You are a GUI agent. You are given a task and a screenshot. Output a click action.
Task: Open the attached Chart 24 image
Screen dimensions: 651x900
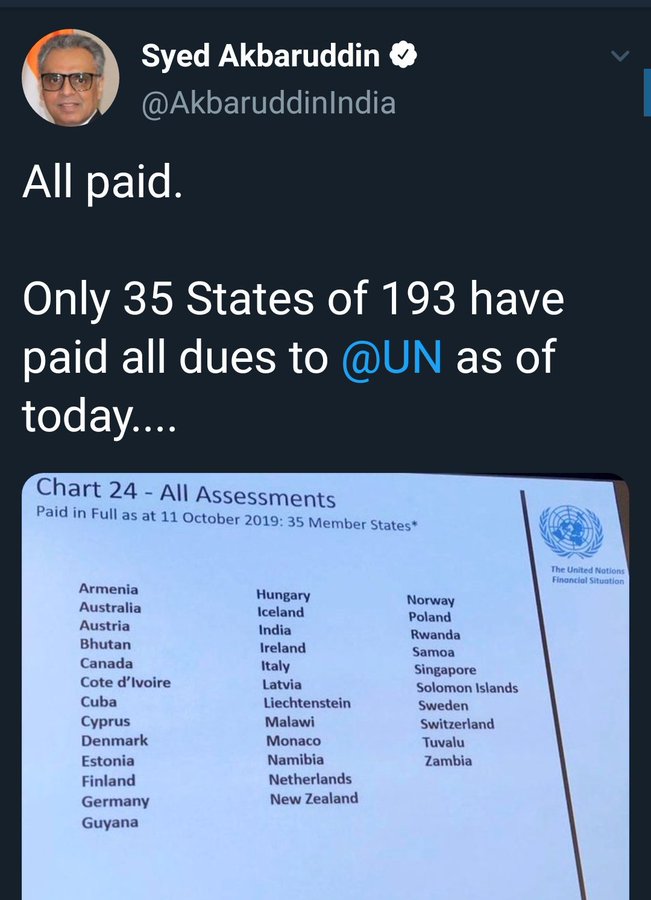click(326, 686)
